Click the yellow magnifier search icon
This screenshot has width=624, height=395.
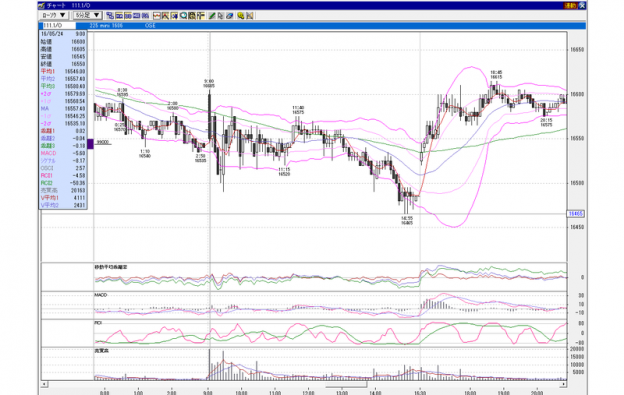240,16
